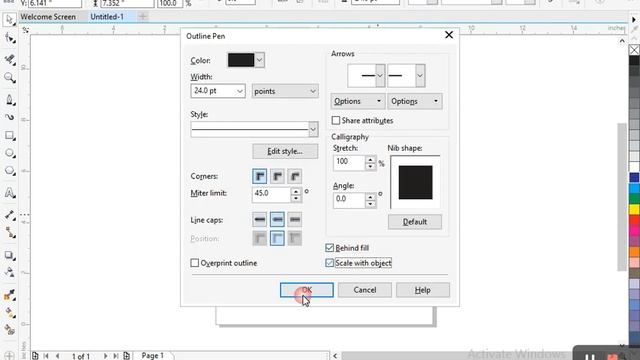Add page icon left of page navigator
Viewport: 640px width, 360px height.
[36, 356]
